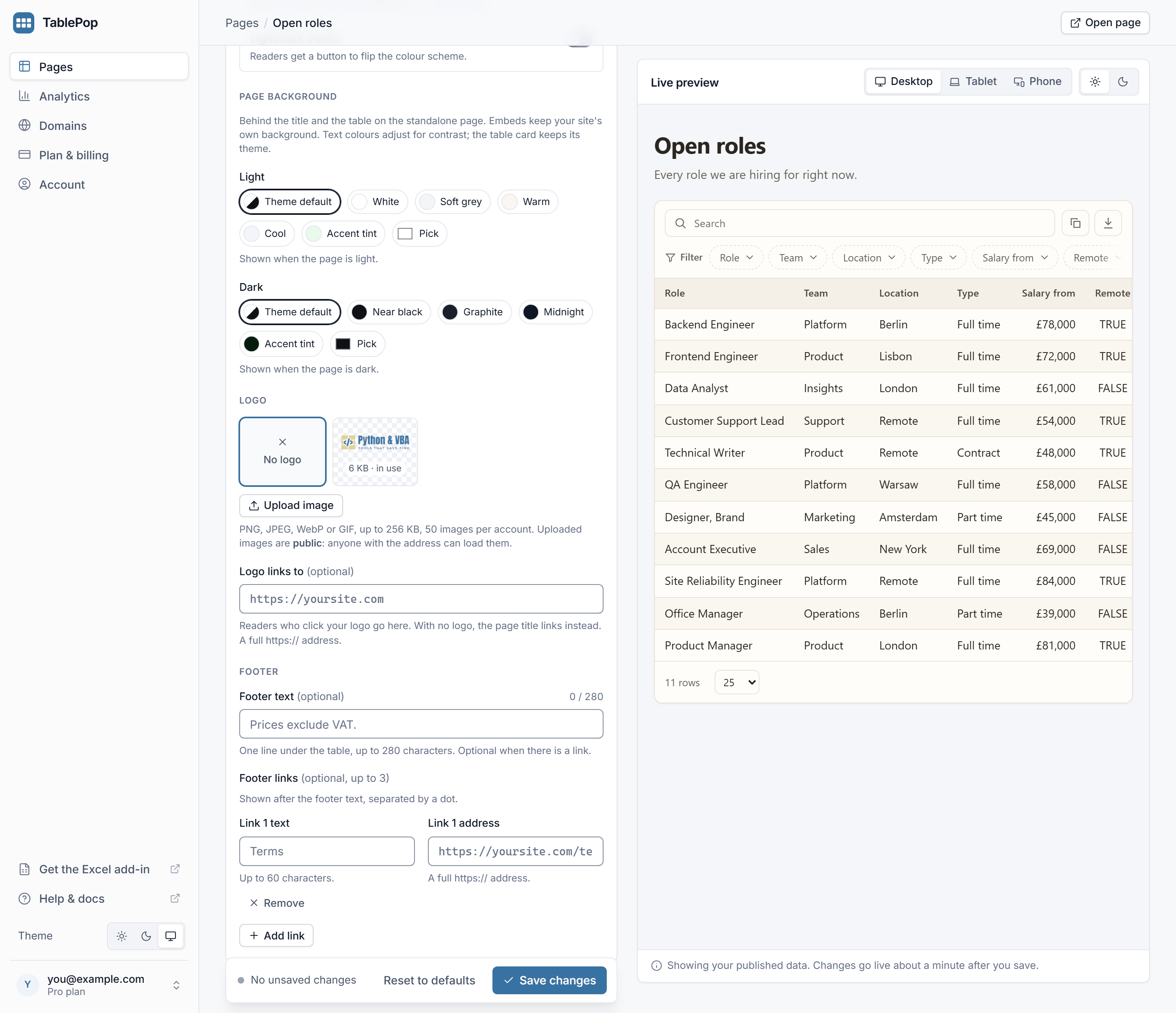The height and width of the screenshot is (1013, 1176).
Task: Set sidebar Theme to light sun icon
Action: pyautogui.click(x=121, y=936)
